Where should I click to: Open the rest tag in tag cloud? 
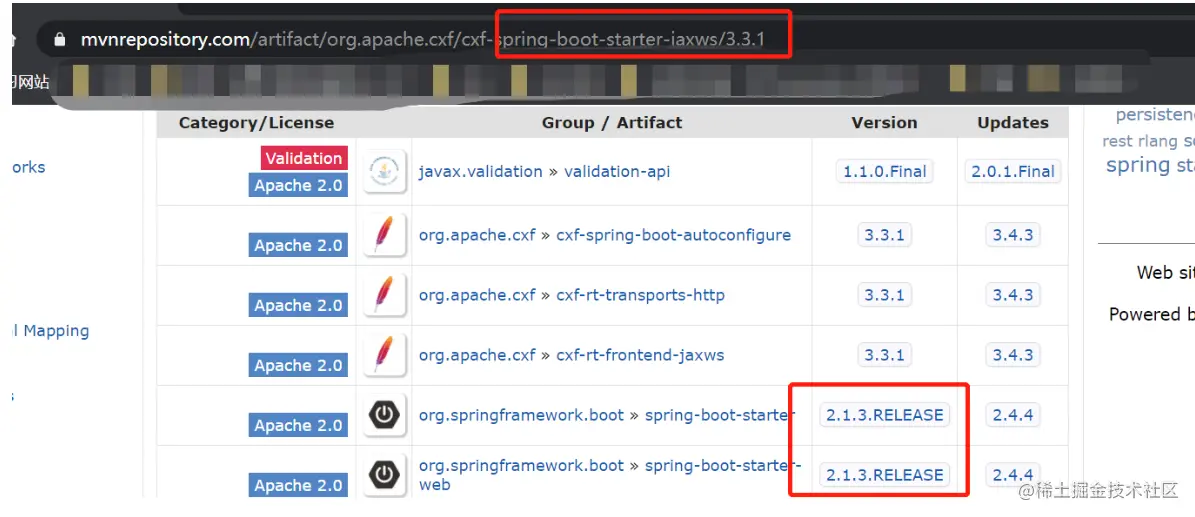point(1117,141)
